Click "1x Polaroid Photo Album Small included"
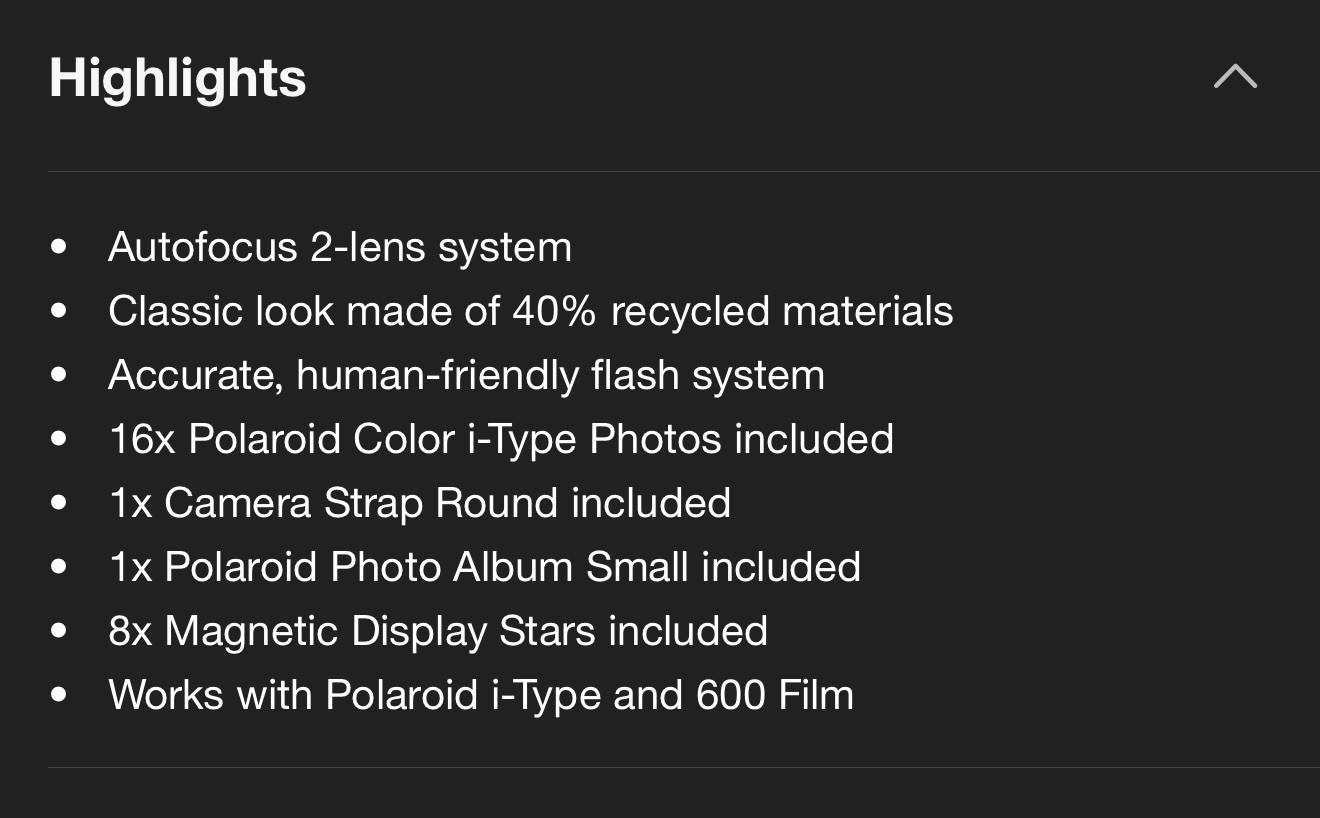The height and width of the screenshot is (818, 1320). pyautogui.click(x=484, y=567)
